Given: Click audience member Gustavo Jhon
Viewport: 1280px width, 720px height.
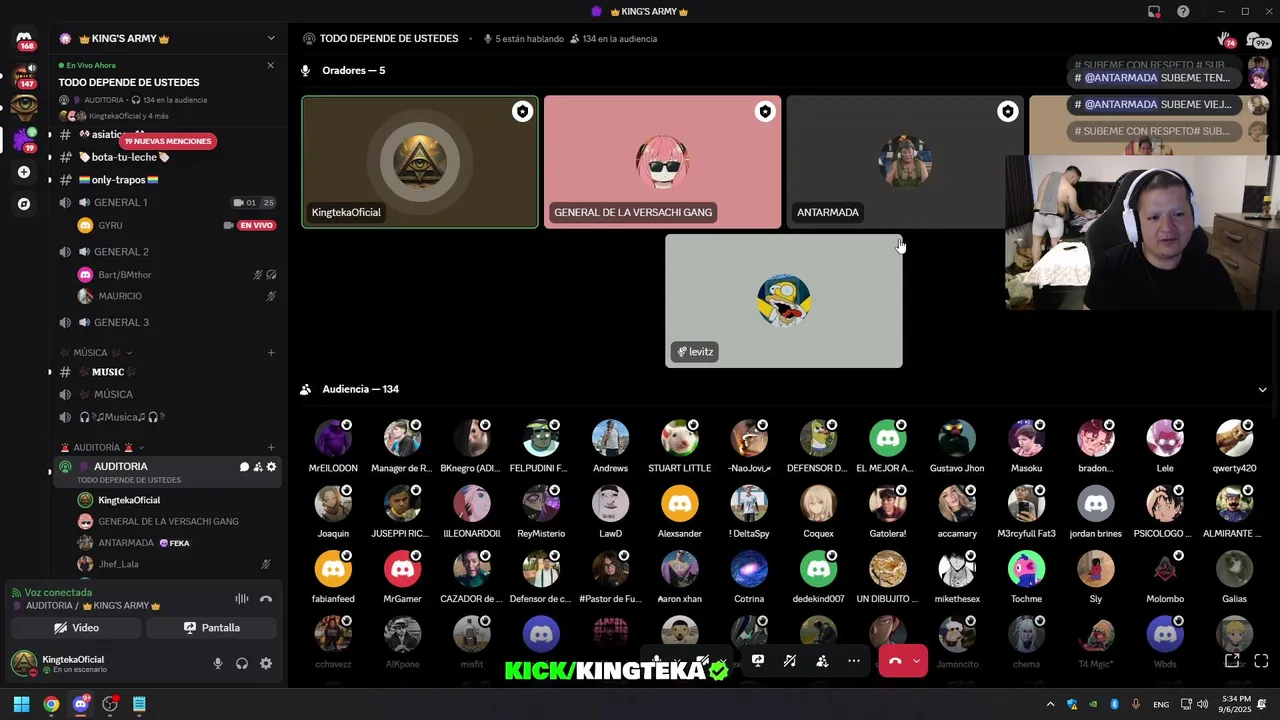Looking at the screenshot, I should (957, 447).
